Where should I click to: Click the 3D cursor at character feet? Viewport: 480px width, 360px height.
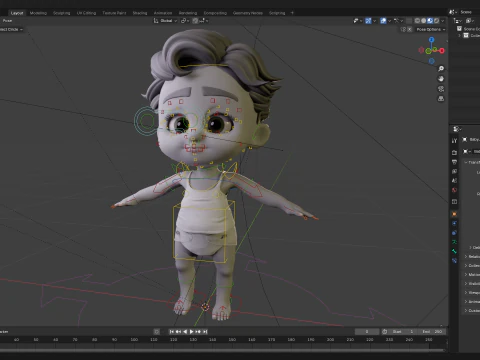click(x=205, y=307)
